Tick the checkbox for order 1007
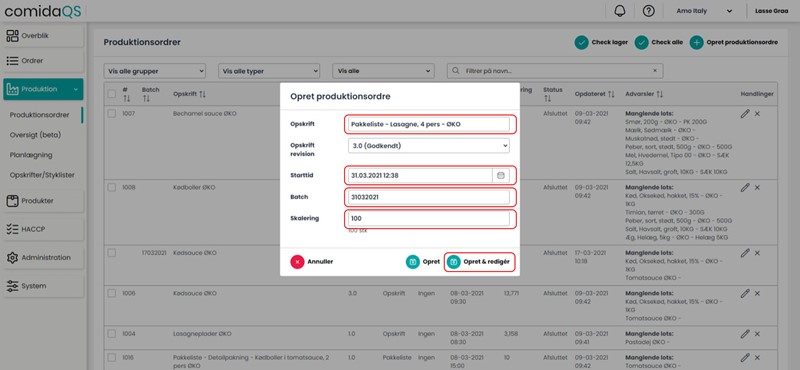Viewport: 800px width, 370px height. click(112, 114)
